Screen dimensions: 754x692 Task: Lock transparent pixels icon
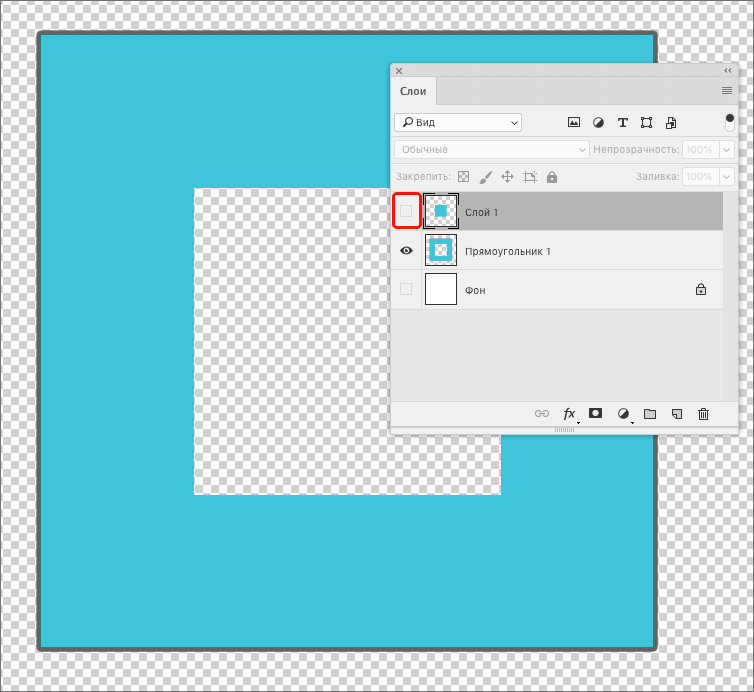click(463, 176)
